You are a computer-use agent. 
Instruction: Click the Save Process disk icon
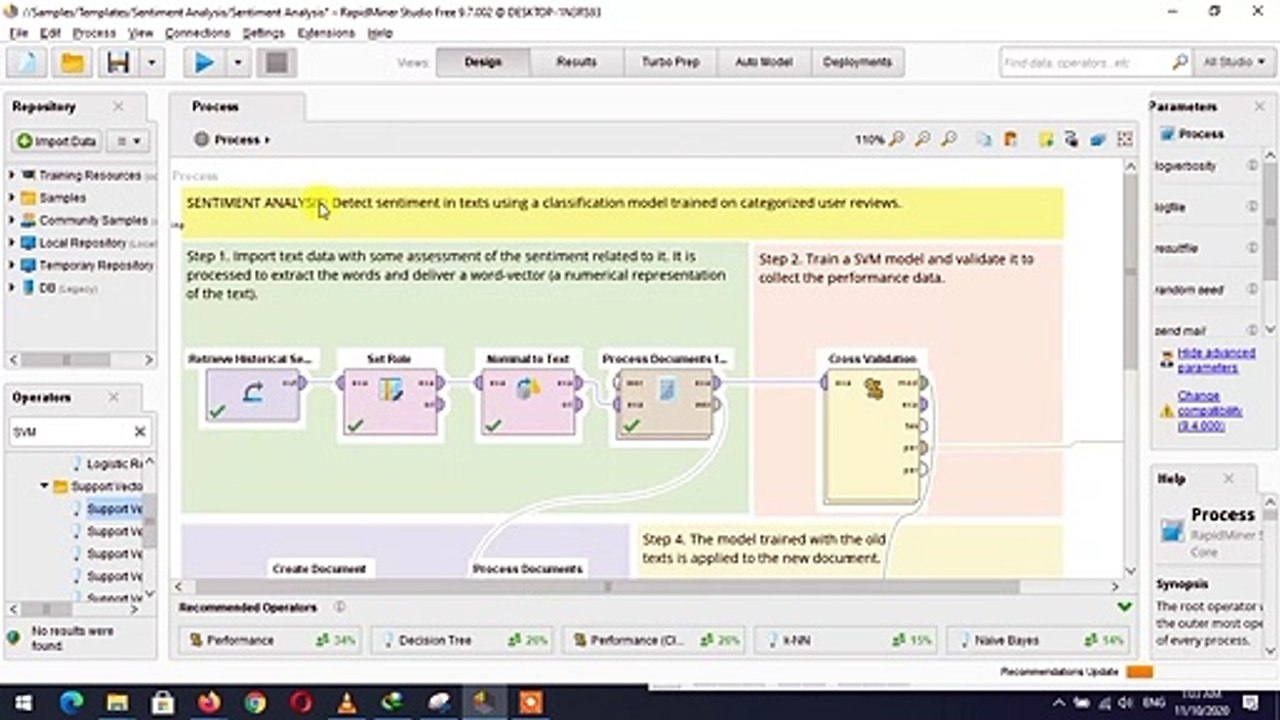tap(119, 63)
